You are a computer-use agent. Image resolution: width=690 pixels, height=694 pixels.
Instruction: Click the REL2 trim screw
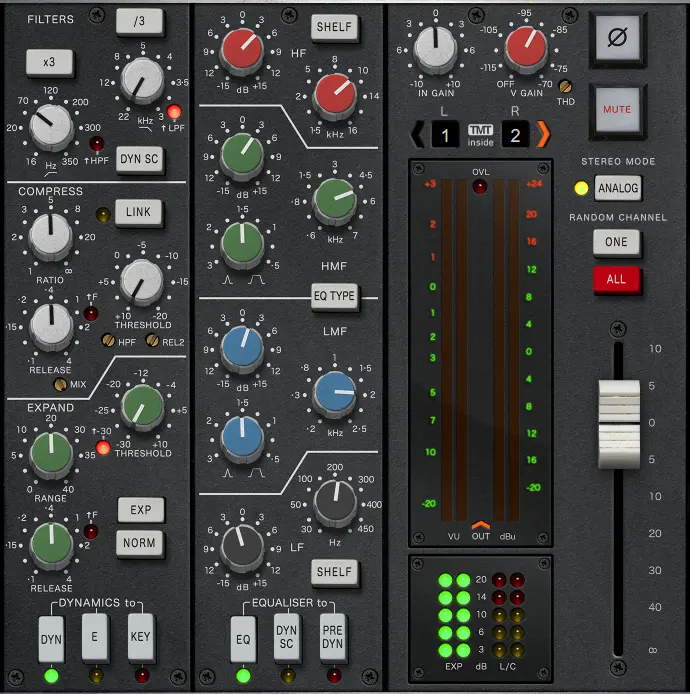[x=153, y=340]
